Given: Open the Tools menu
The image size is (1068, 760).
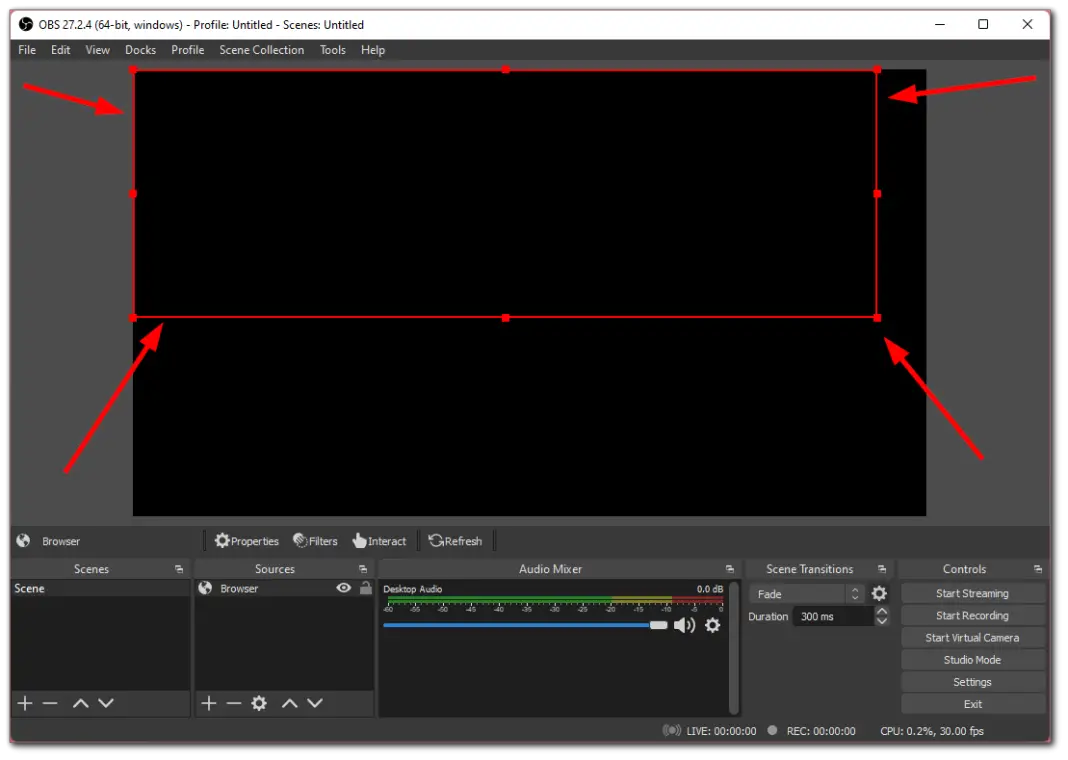Looking at the screenshot, I should (x=332, y=49).
